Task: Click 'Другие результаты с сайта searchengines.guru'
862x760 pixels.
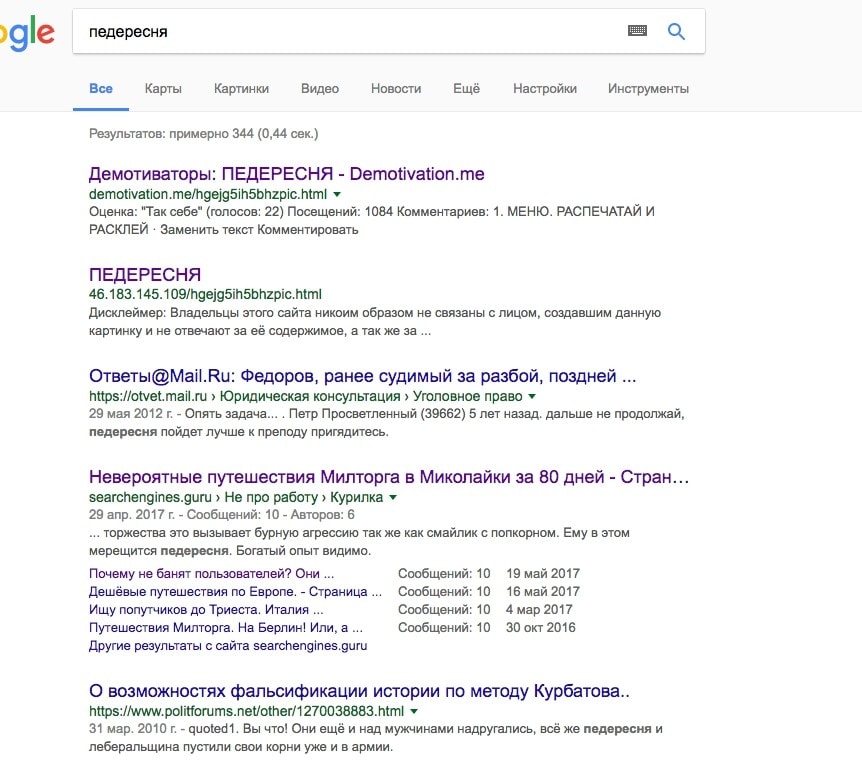Action: coord(228,646)
